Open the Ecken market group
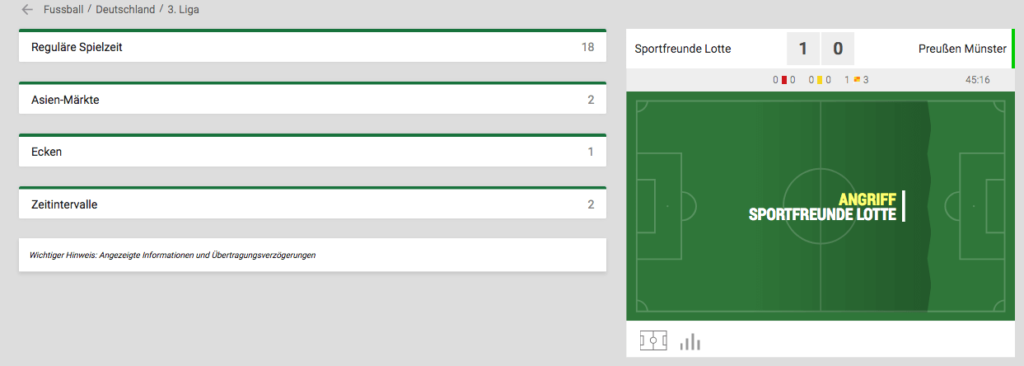Screen dimensions: 1024x366 click(x=312, y=152)
